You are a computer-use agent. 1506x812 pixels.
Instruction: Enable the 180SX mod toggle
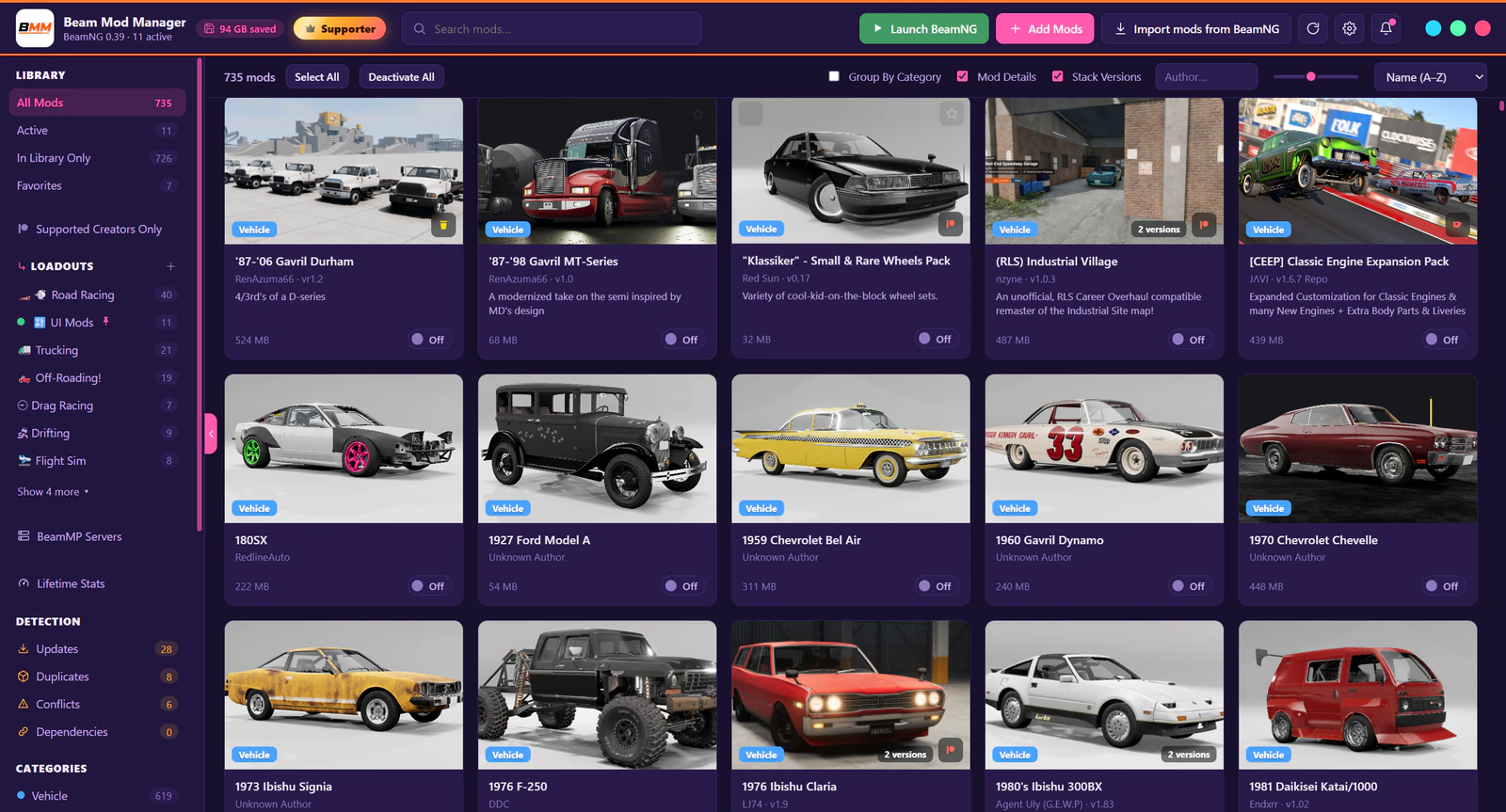[x=428, y=586]
